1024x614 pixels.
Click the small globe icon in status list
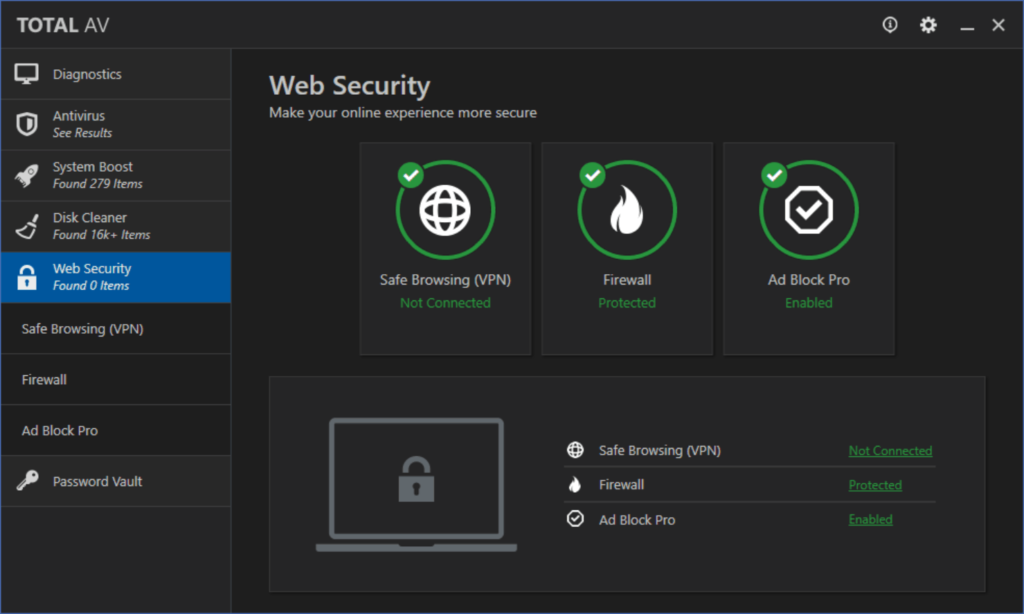click(575, 449)
